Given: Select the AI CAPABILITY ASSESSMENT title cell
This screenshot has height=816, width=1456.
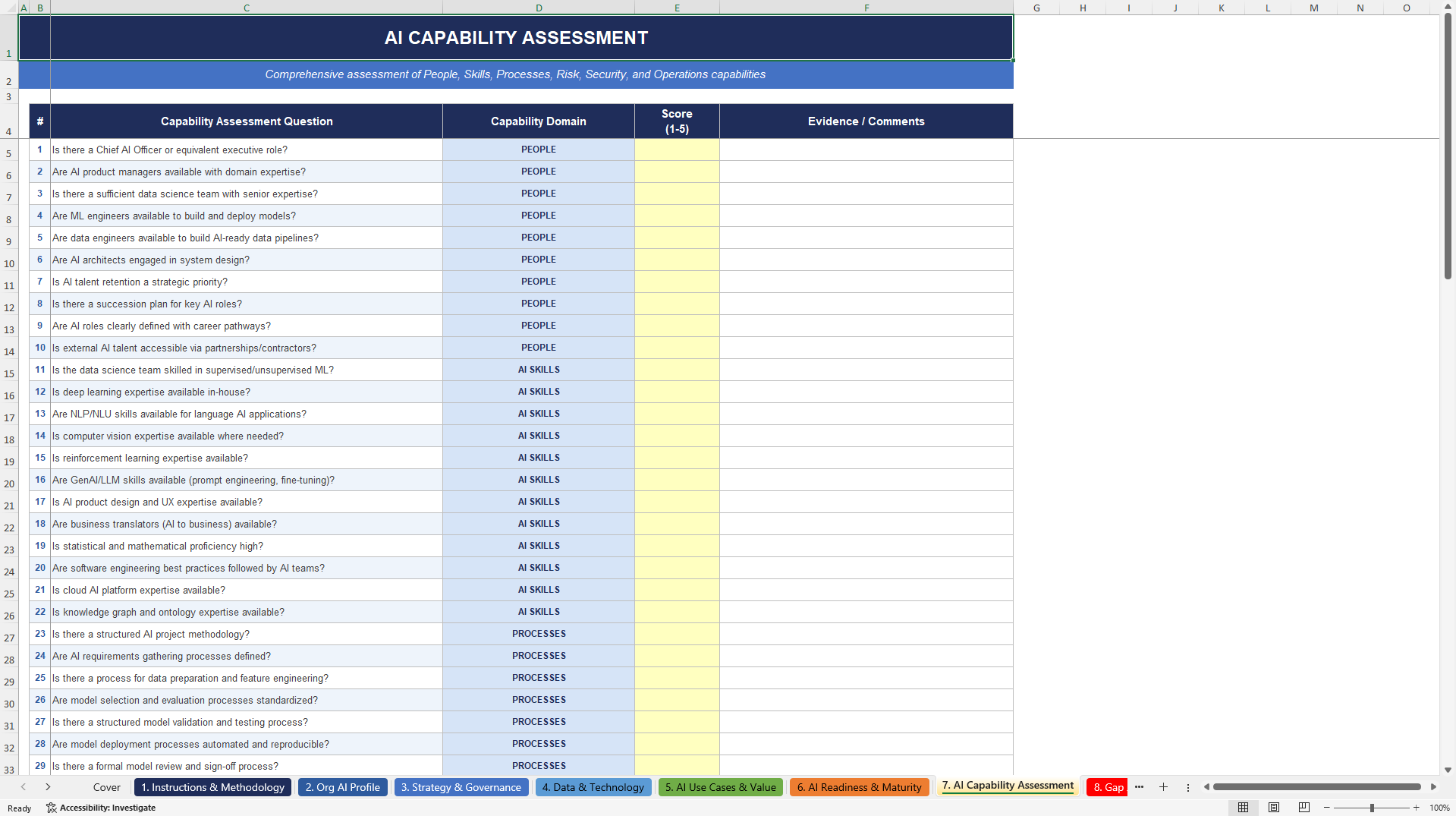Looking at the screenshot, I should click(x=516, y=37).
